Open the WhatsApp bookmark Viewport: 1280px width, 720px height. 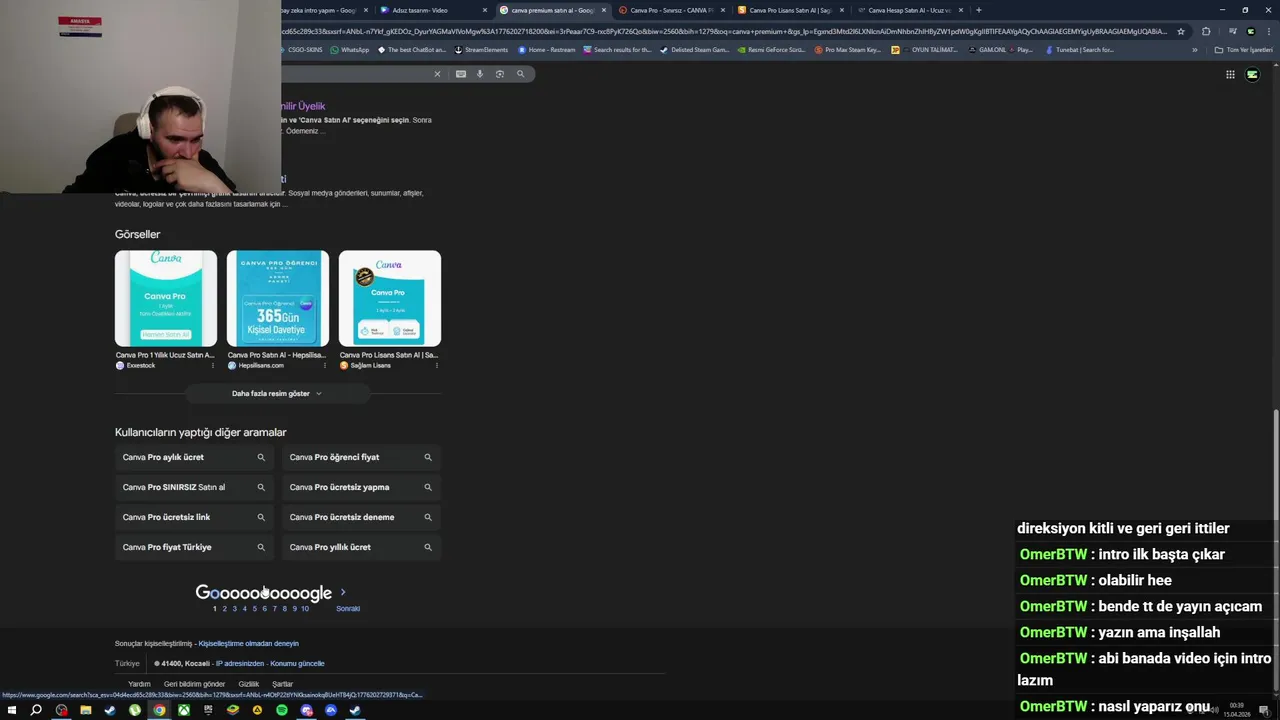[x=349, y=50]
